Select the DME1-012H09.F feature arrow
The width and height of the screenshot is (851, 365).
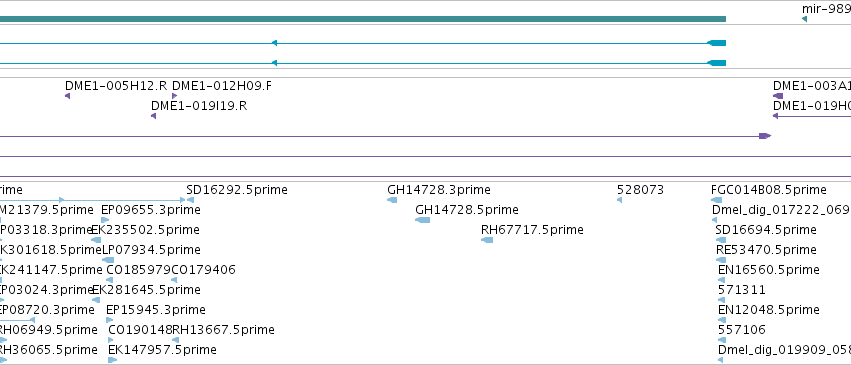click(175, 96)
